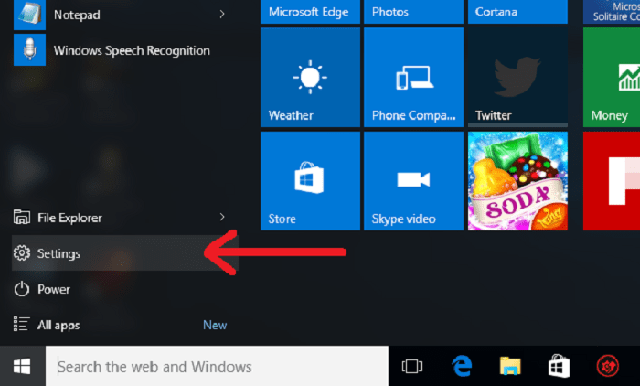The image size is (640, 386).
Task: Open the Store tile
Action: click(x=310, y=181)
